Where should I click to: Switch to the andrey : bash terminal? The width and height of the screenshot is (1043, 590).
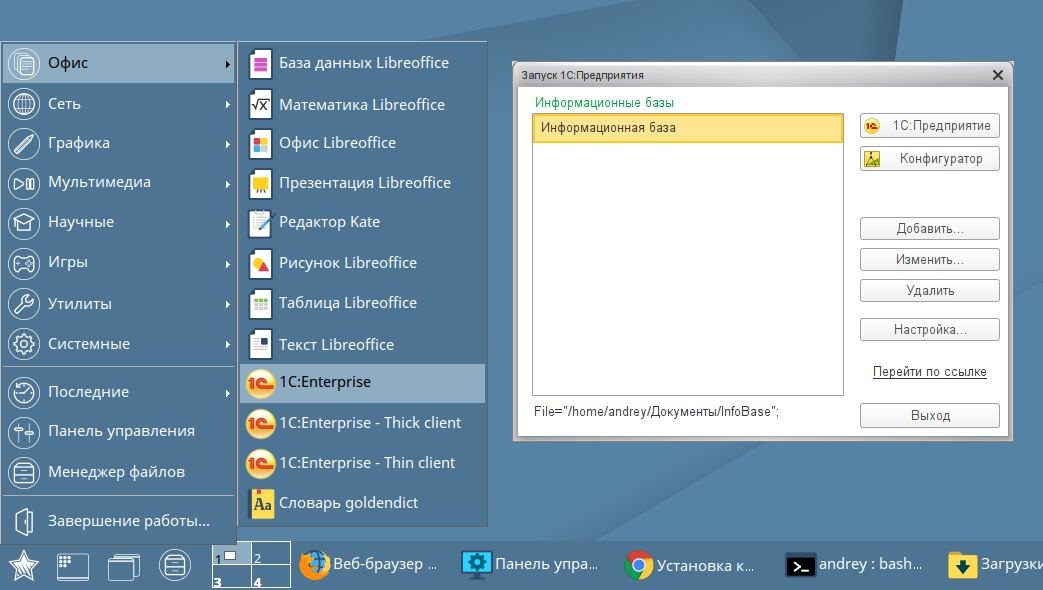click(x=855, y=565)
